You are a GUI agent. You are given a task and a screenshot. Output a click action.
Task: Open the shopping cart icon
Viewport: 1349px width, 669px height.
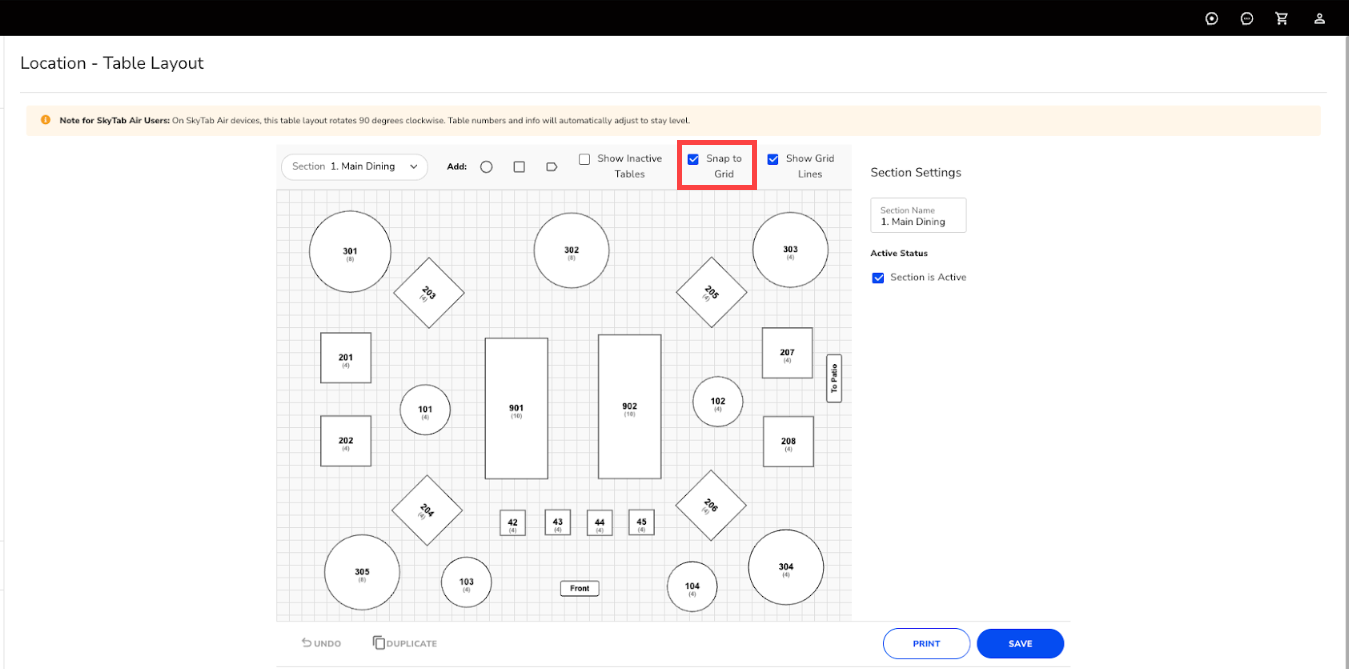coord(1281,18)
